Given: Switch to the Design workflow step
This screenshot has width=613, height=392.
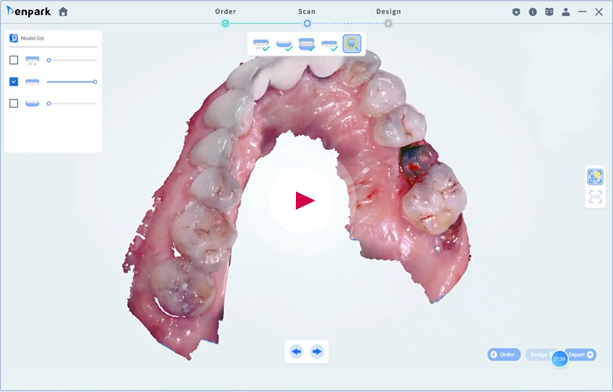Looking at the screenshot, I should coord(388,23).
